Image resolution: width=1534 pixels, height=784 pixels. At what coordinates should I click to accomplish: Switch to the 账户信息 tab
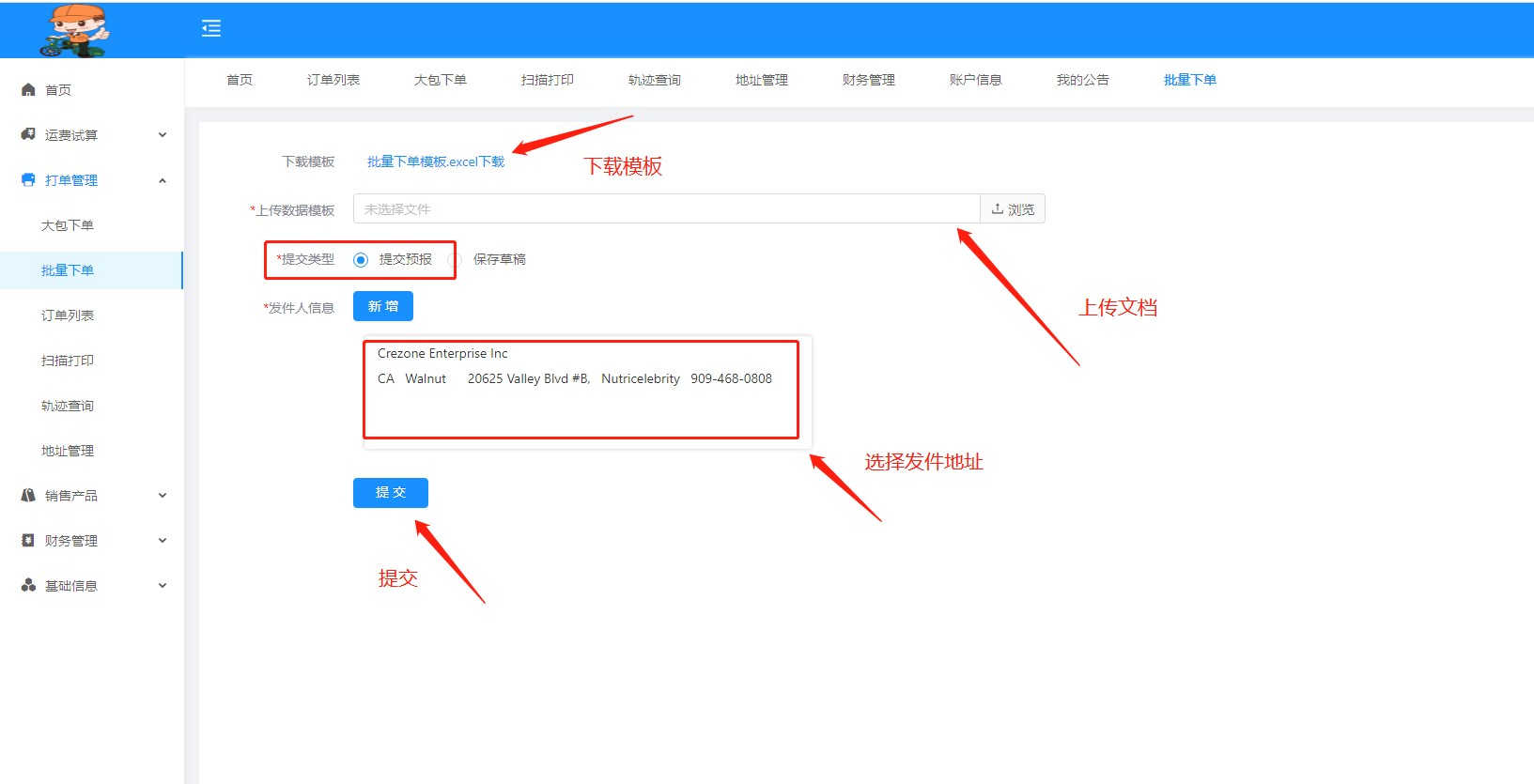pos(976,80)
